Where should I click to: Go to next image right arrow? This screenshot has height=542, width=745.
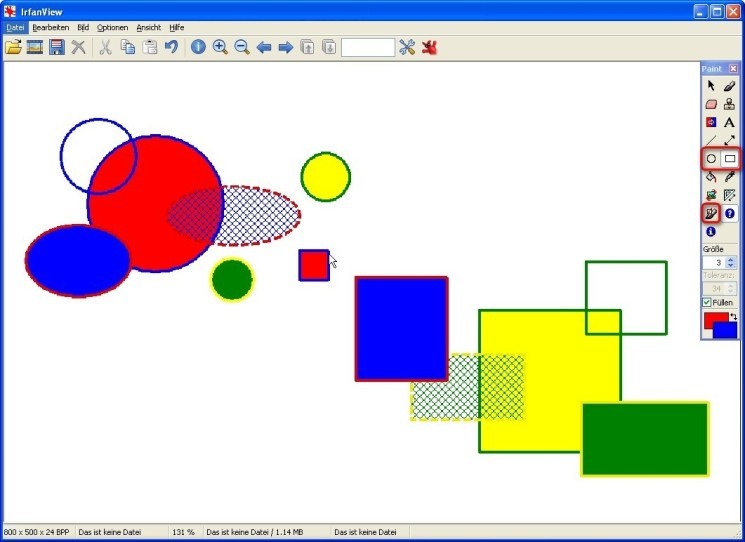tap(286, 47)
